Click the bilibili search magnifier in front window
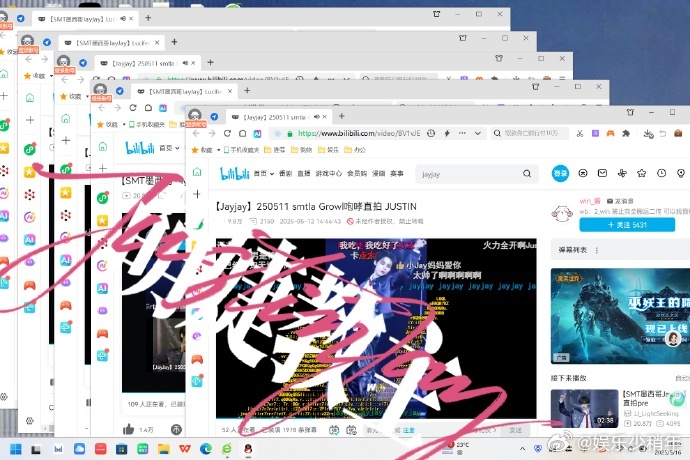The height and width of the screenshot is (460, 690). pyautogui.click(x=527, y=173)
